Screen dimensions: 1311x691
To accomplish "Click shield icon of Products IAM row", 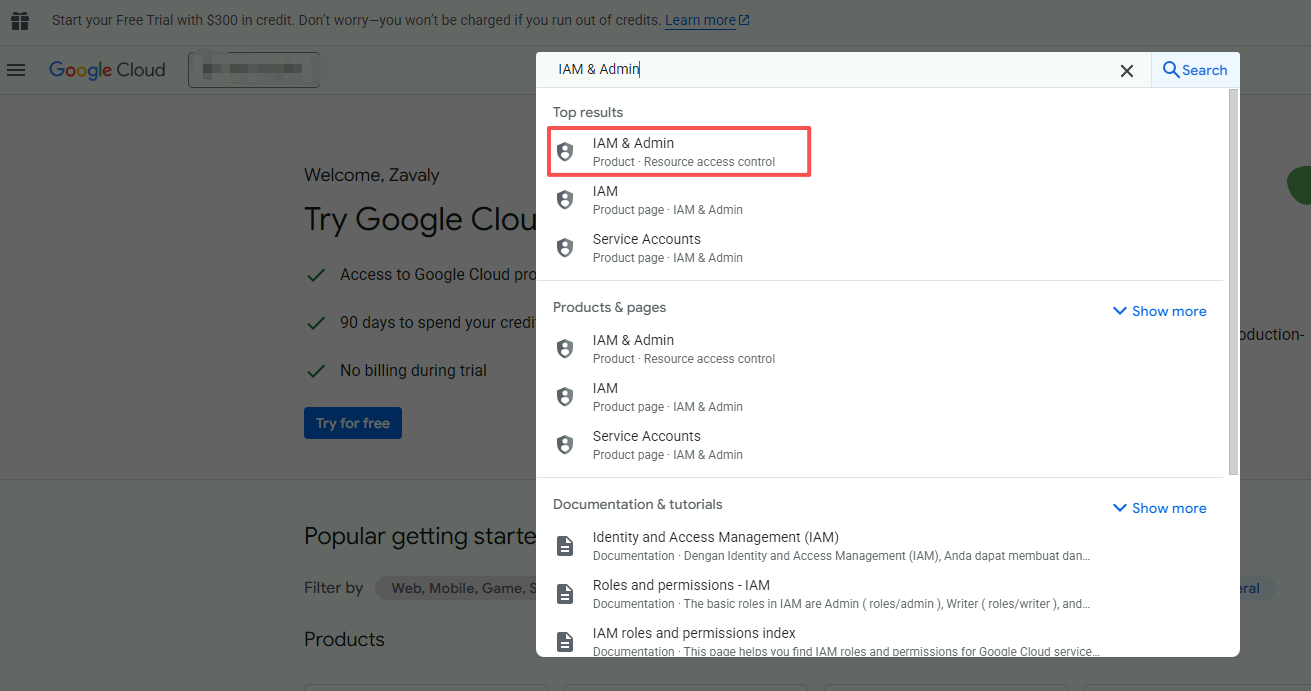I will point(565,397).
